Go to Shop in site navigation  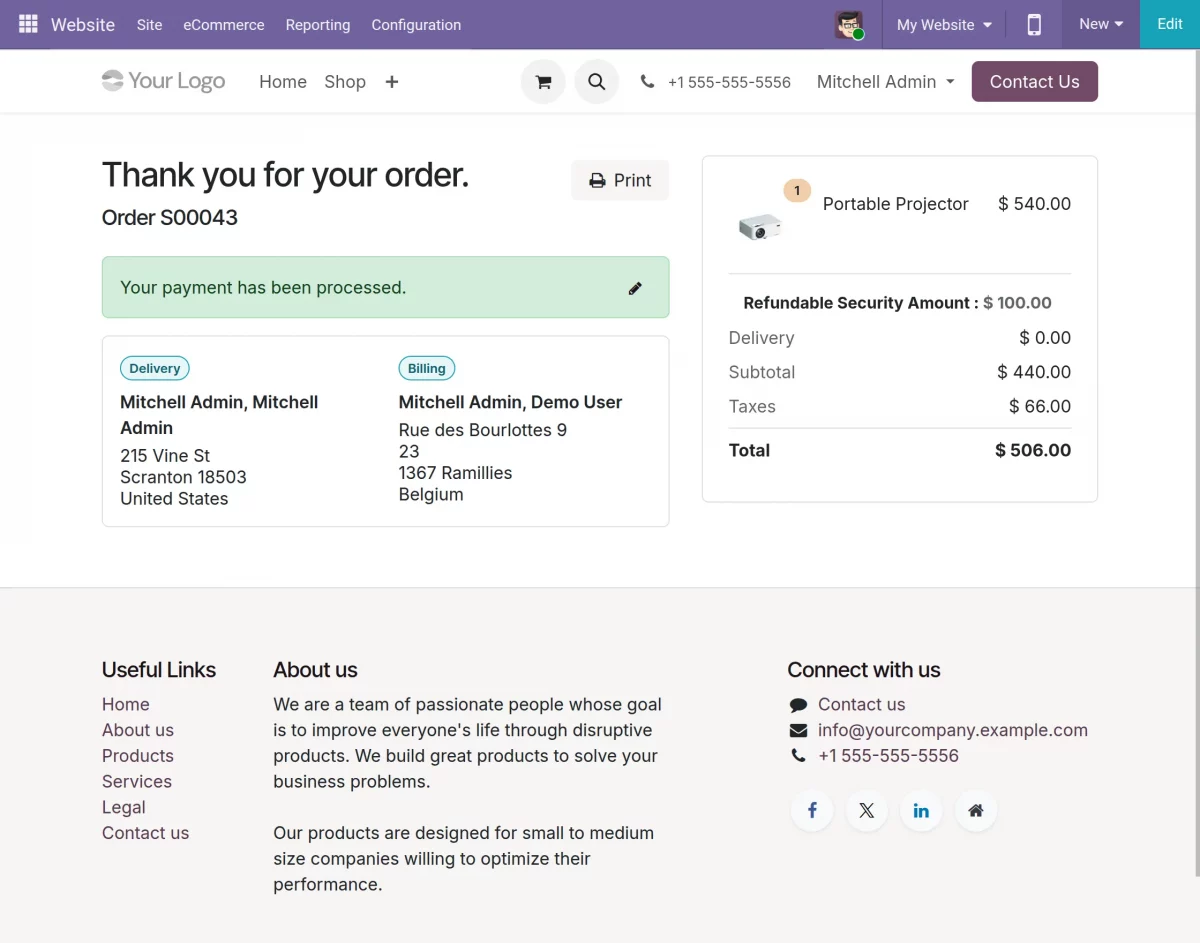click(345, 82)
